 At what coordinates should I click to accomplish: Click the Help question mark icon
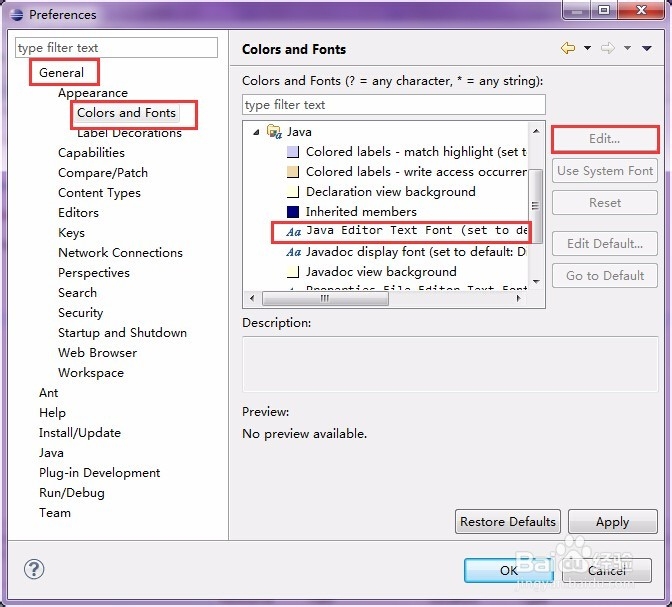pyautogui.click(x=34, y=569)
